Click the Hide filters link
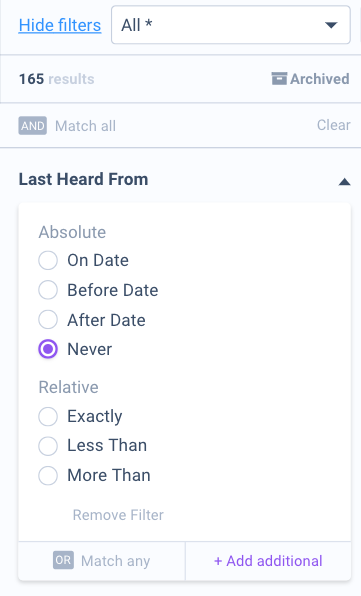The width and height of the screenshot is (361, 596). click(x=60, y=25)
